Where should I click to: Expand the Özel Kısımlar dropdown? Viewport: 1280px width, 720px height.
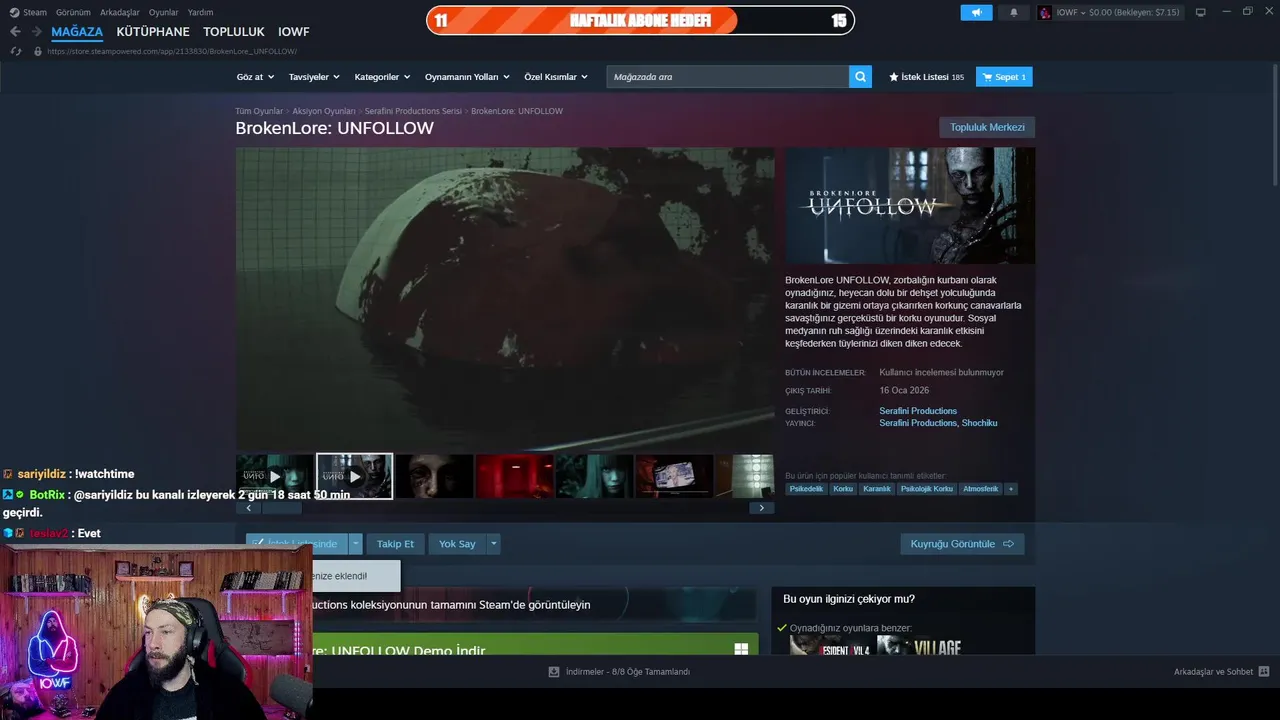tap(556, 77)
